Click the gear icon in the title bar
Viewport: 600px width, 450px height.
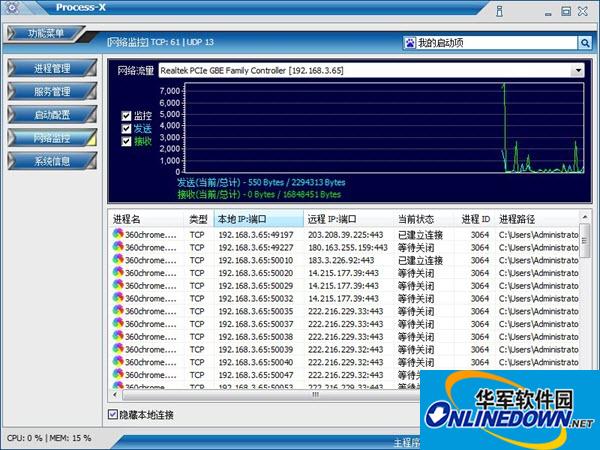coord(12,8)
